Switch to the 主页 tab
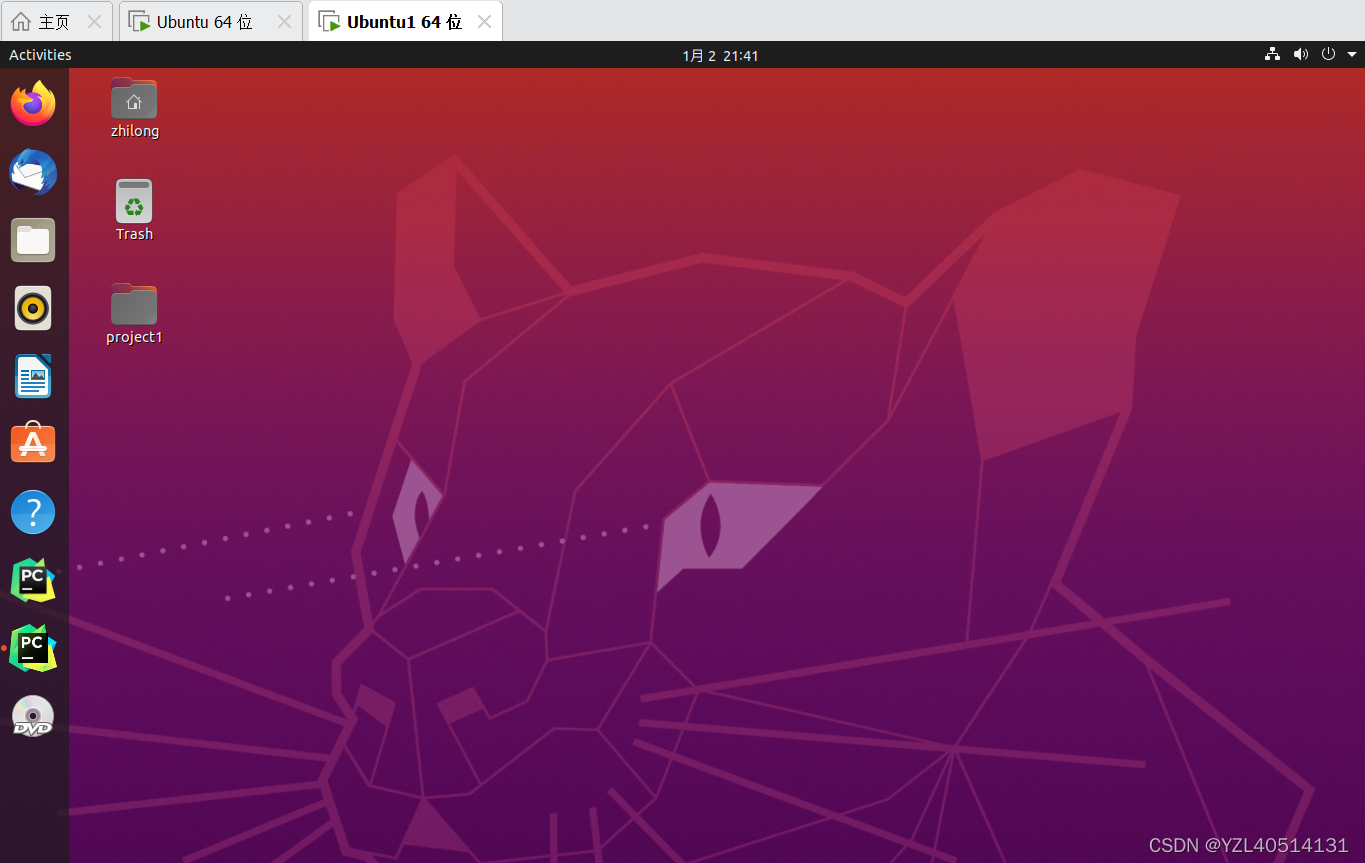The width and height of the screenshot is (1365, 863). click(54, 22)
